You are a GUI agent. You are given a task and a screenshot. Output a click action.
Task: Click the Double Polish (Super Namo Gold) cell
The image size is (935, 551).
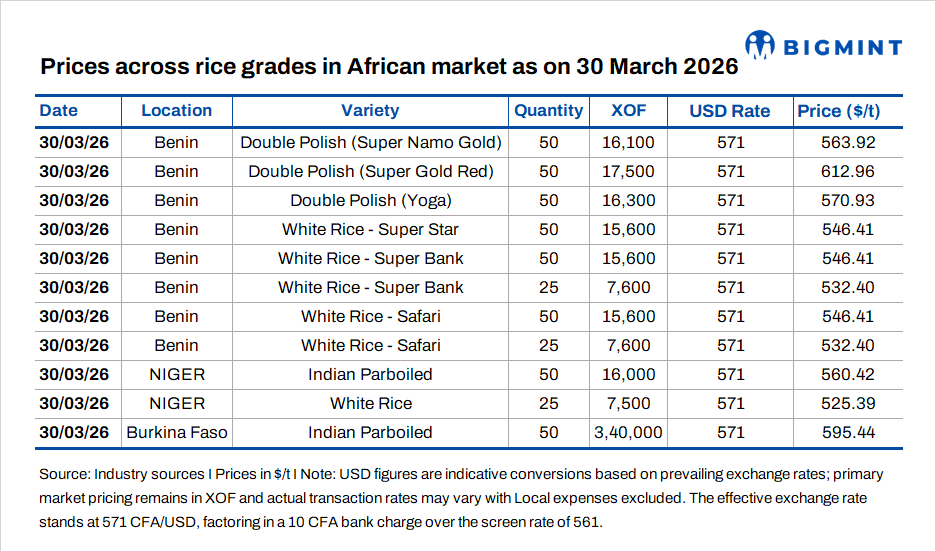click(371, 143)
